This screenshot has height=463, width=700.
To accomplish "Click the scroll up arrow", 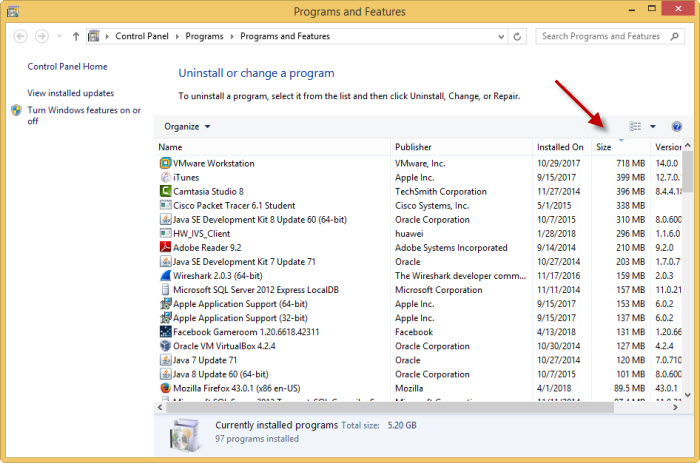I will click(x=688, y=145).
